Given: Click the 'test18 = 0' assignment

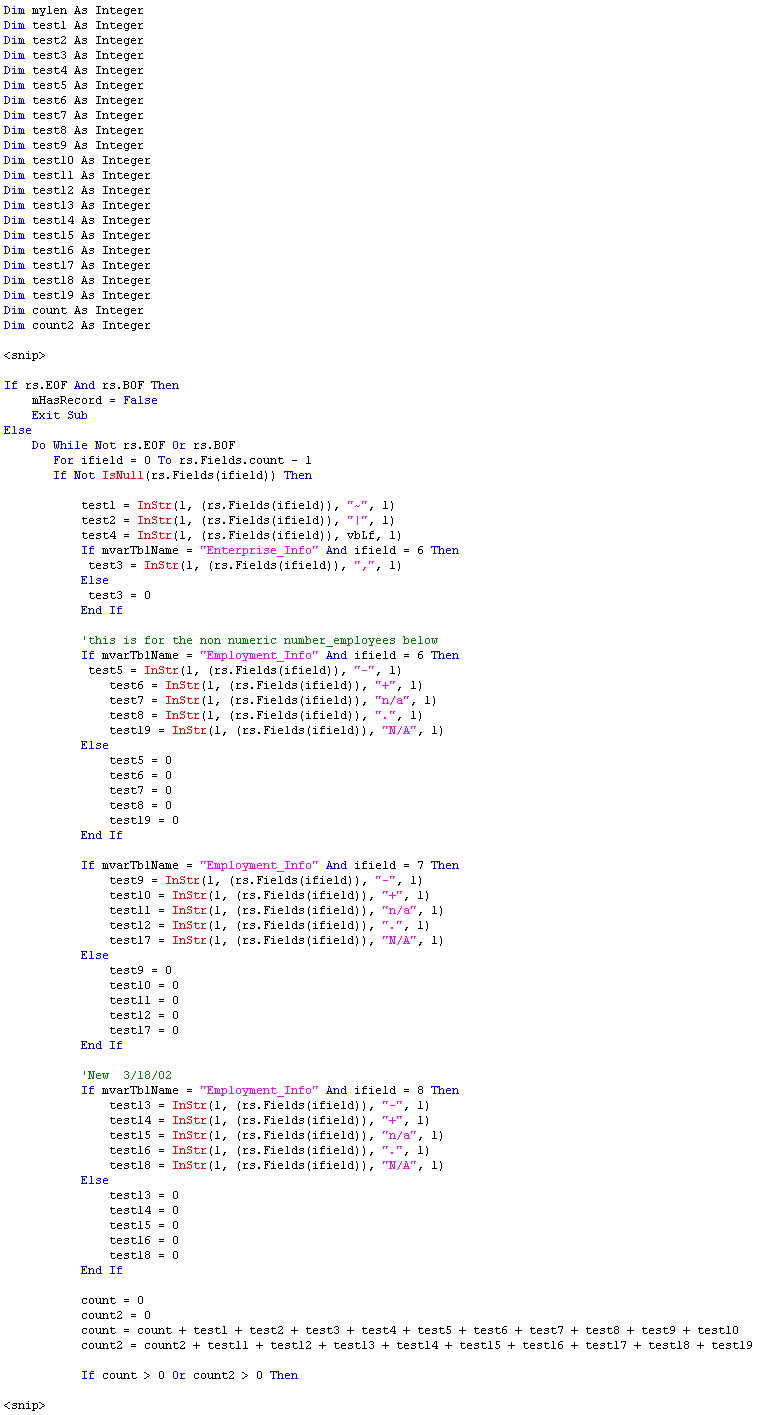Looking at the screenshot, I should pyautogui.click(x=144, y=1255).
